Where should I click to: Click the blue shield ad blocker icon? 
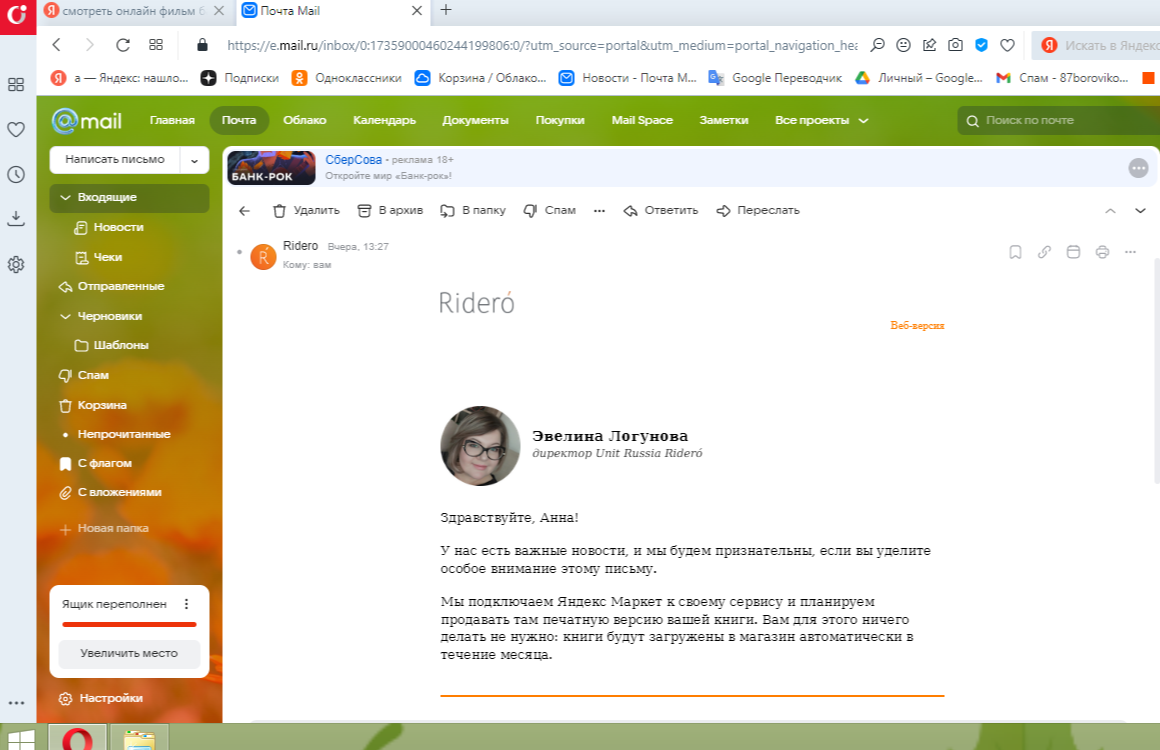click(981, 45)
